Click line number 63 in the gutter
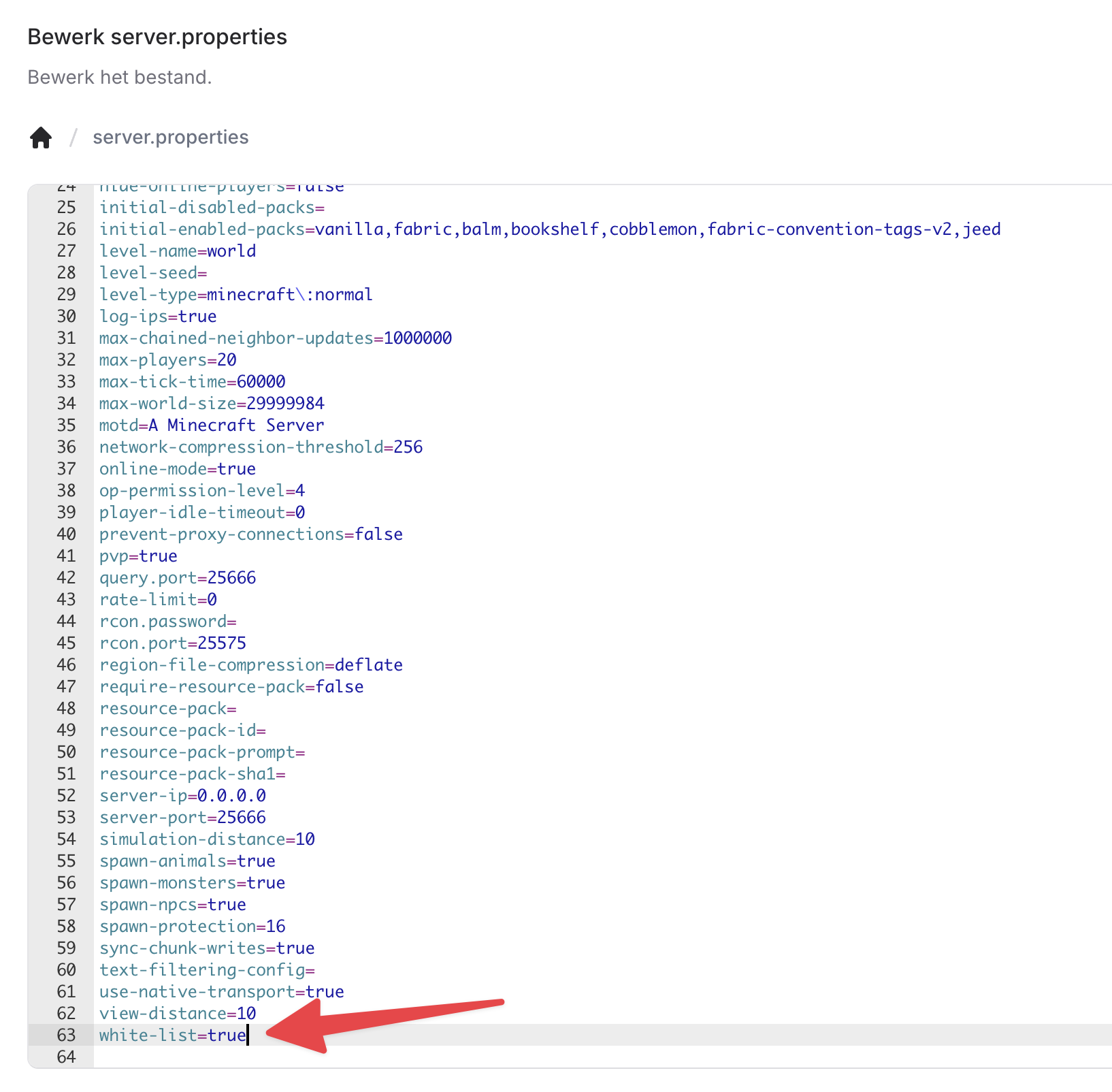The image size is (1112, 1092). (x=66, y=1035)
